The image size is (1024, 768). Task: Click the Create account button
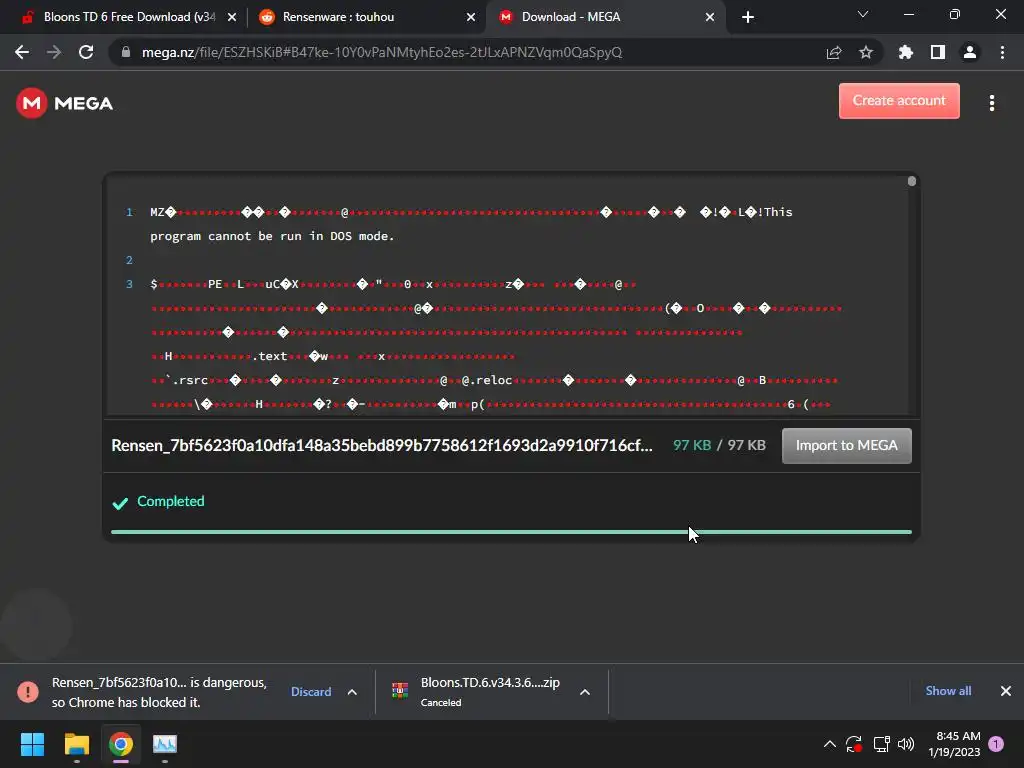pos(899,101)
